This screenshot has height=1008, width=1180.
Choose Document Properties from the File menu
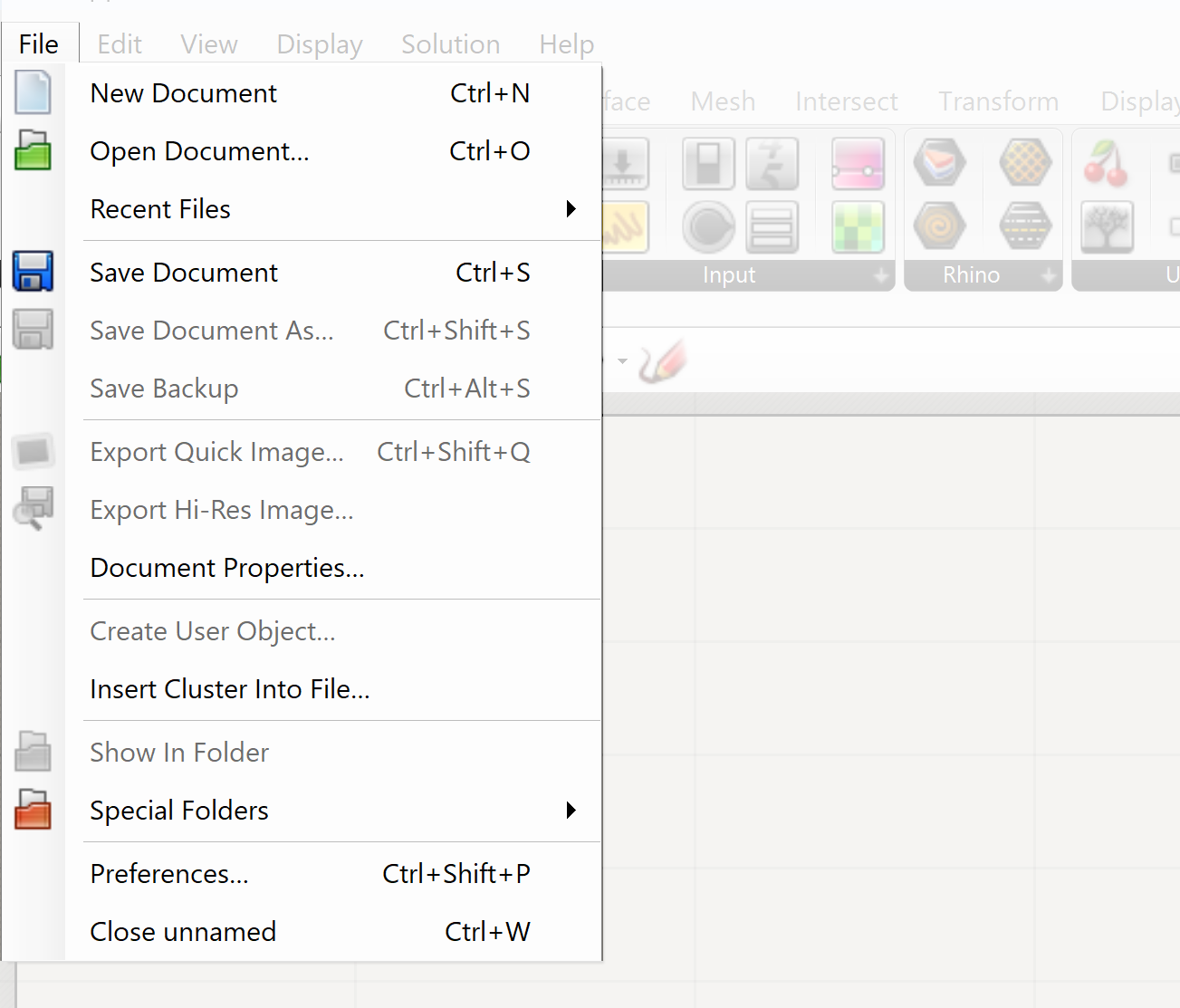[227, 568]
